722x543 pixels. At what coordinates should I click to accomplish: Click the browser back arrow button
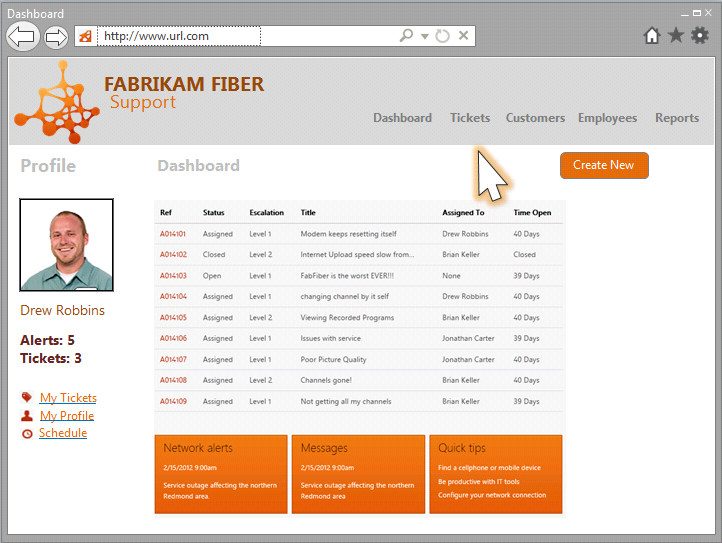click(22, 37)
